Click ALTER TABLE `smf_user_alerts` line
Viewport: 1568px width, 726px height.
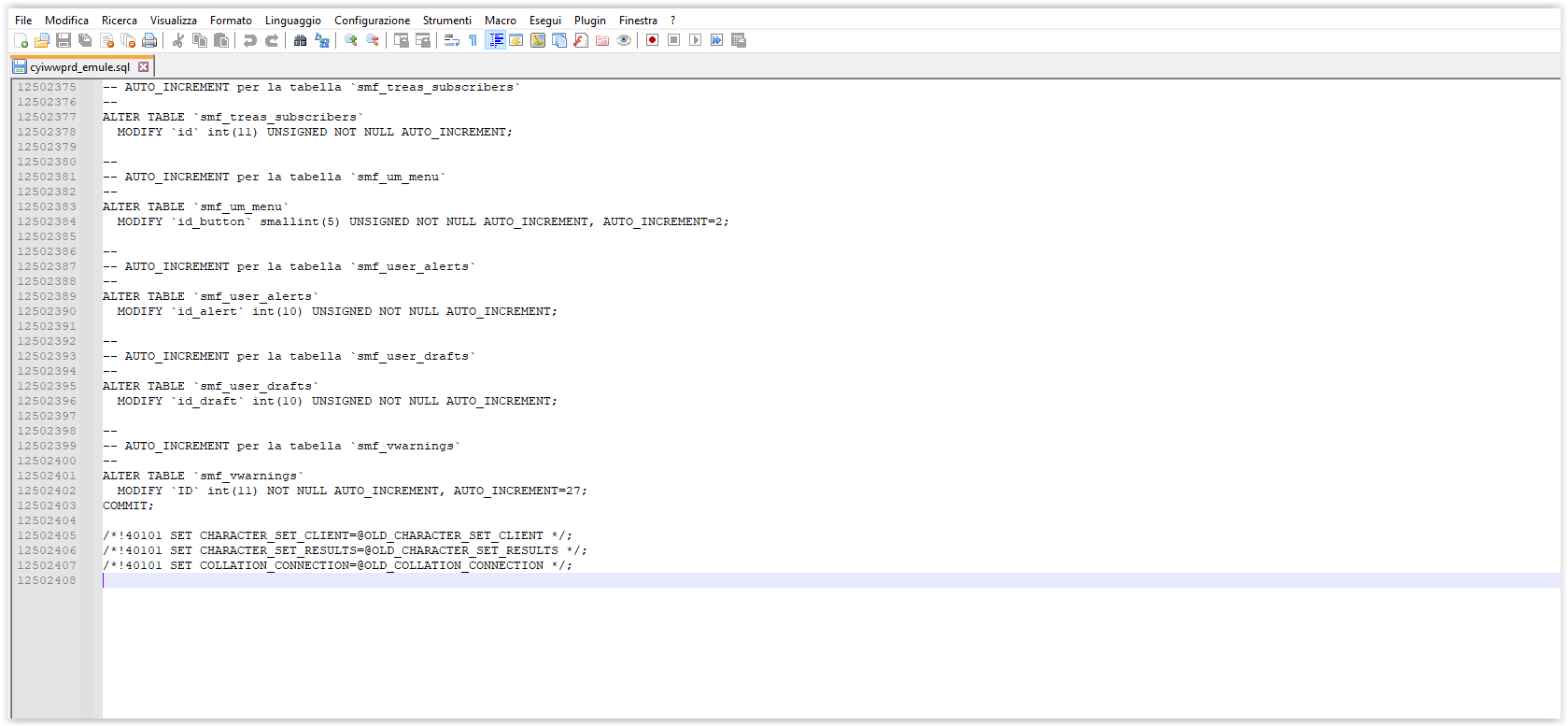(210, 296)
